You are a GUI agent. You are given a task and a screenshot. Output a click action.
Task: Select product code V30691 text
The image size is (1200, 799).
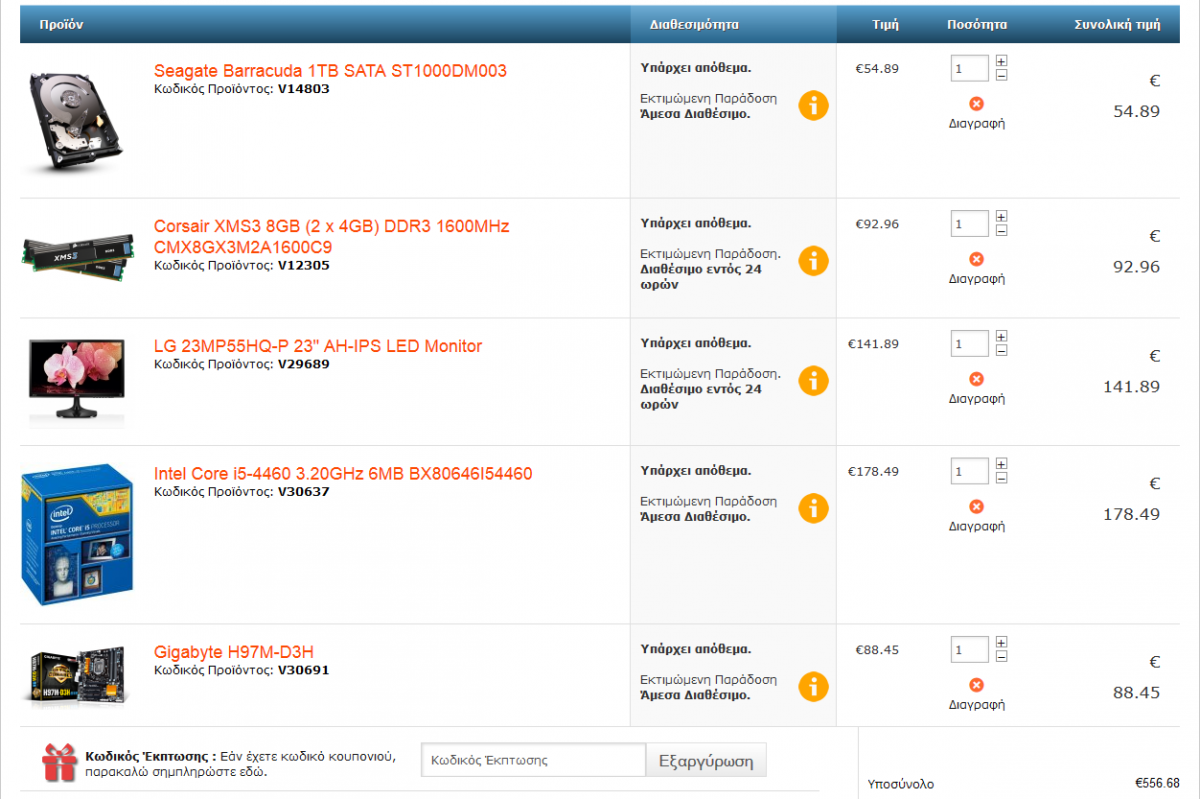tap(303, 670)
